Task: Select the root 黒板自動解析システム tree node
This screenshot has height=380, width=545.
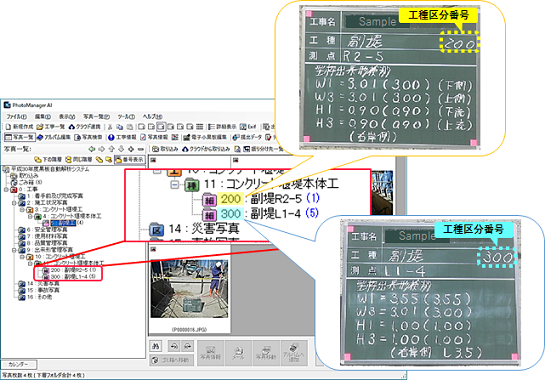Action: (46, 169)
